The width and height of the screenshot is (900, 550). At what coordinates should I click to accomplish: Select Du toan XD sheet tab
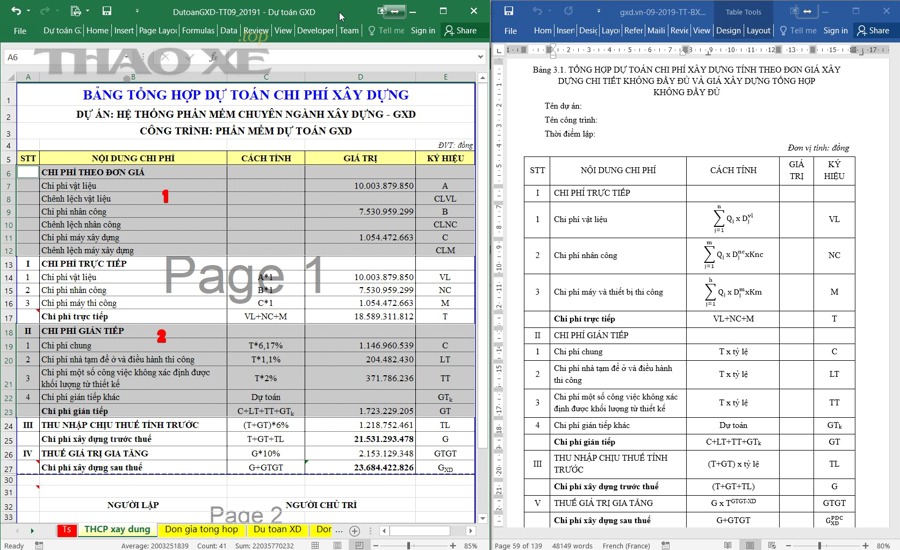click(277, 529)
